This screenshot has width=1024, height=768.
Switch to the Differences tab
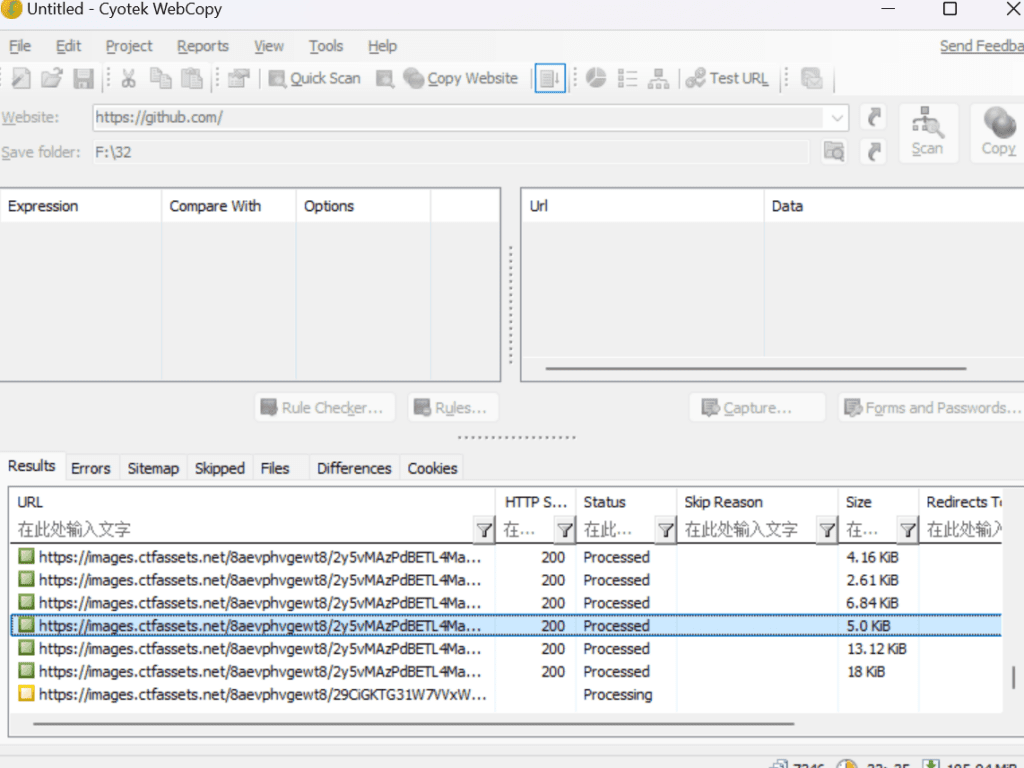pyautogui.click(x=354, y=468)
